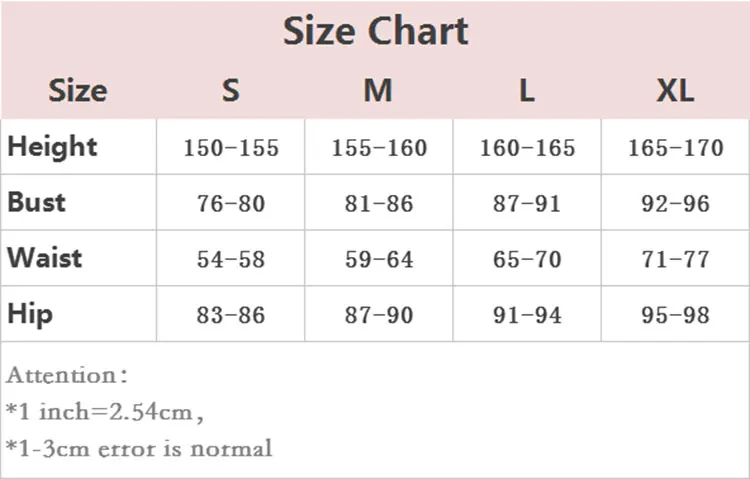Click the 92-96 bust cell
This screenshot has height=479, width=750.
click(675, 203)
